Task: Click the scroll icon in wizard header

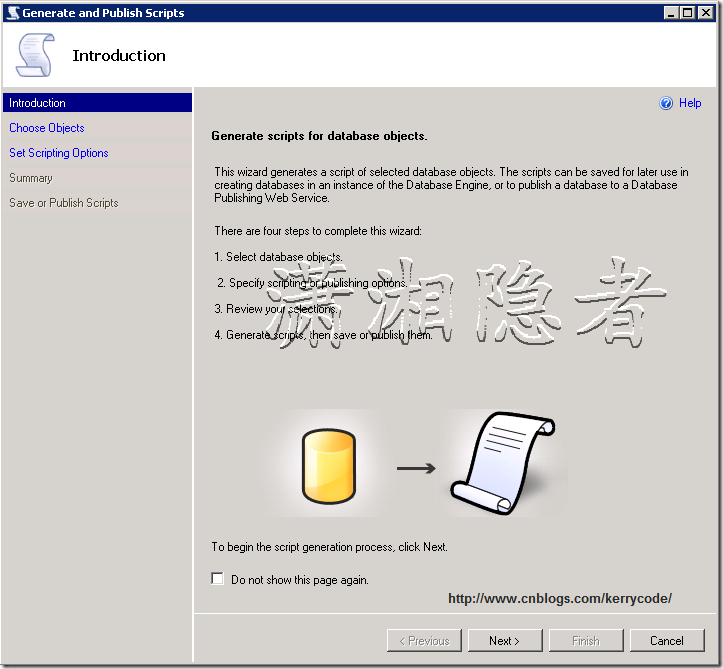Action: [35, 56]
